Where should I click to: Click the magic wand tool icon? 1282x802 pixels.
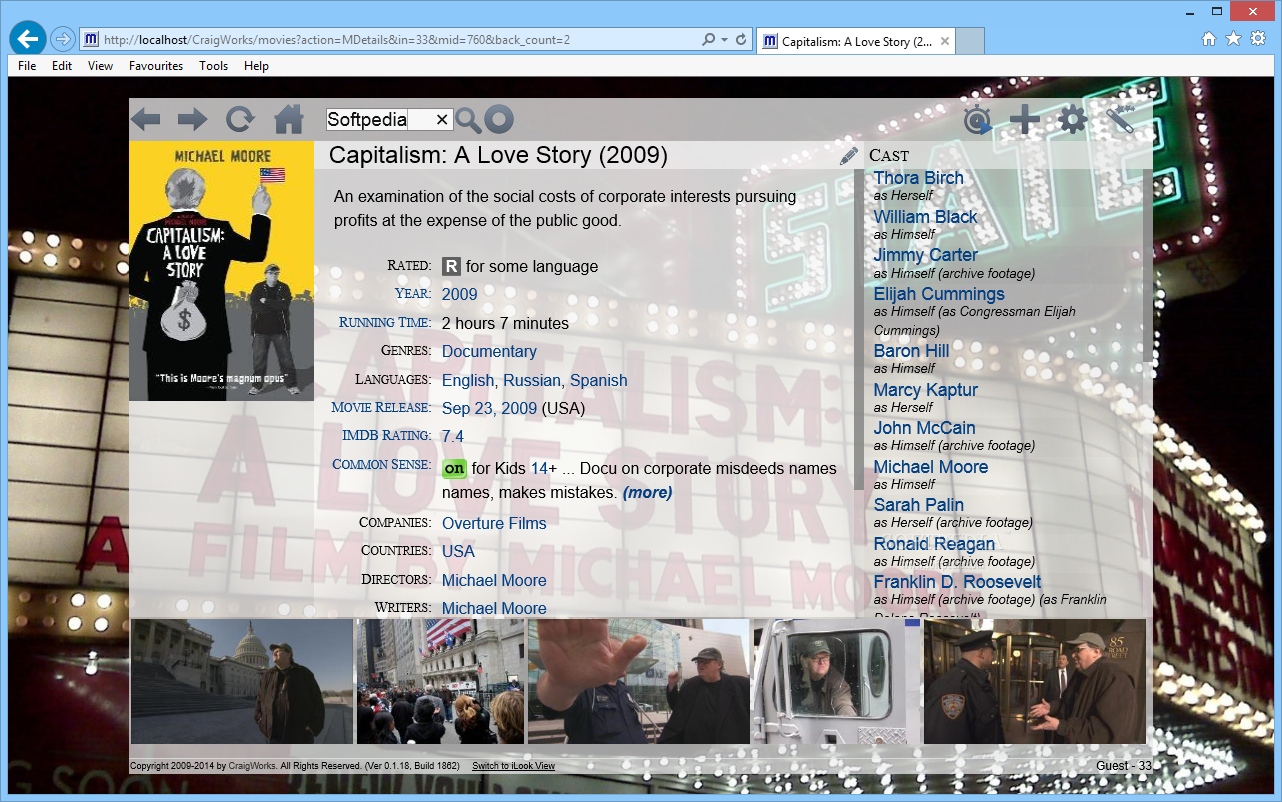tap(1120, 120)
